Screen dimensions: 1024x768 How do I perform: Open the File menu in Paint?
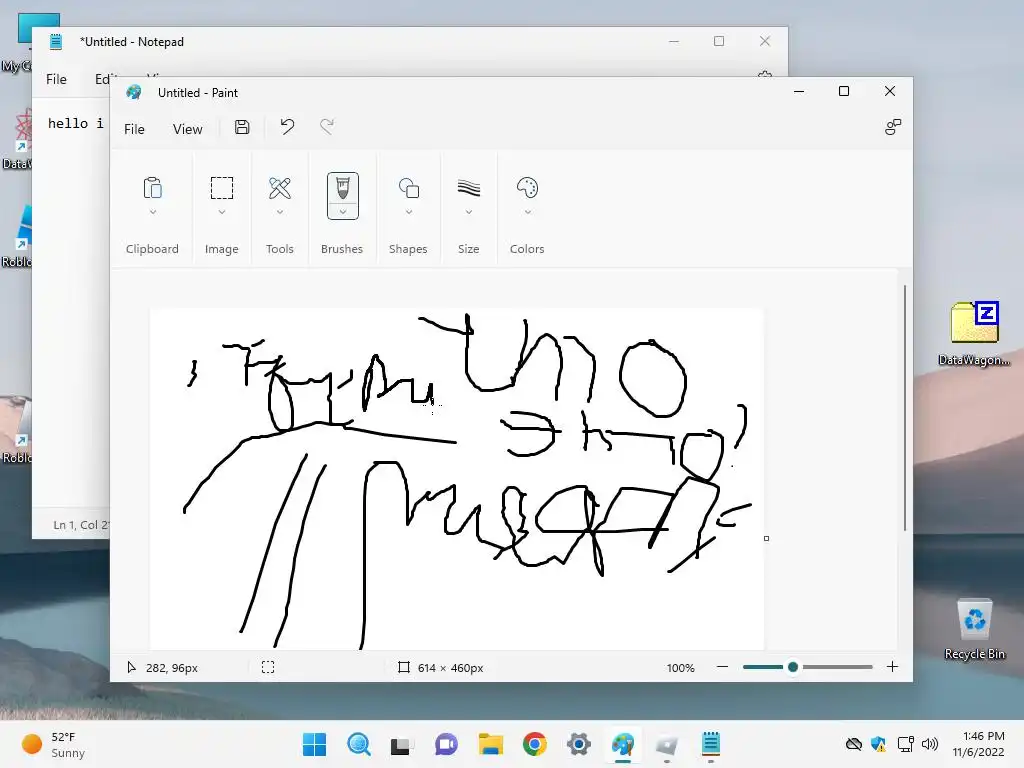pos(134,129)
